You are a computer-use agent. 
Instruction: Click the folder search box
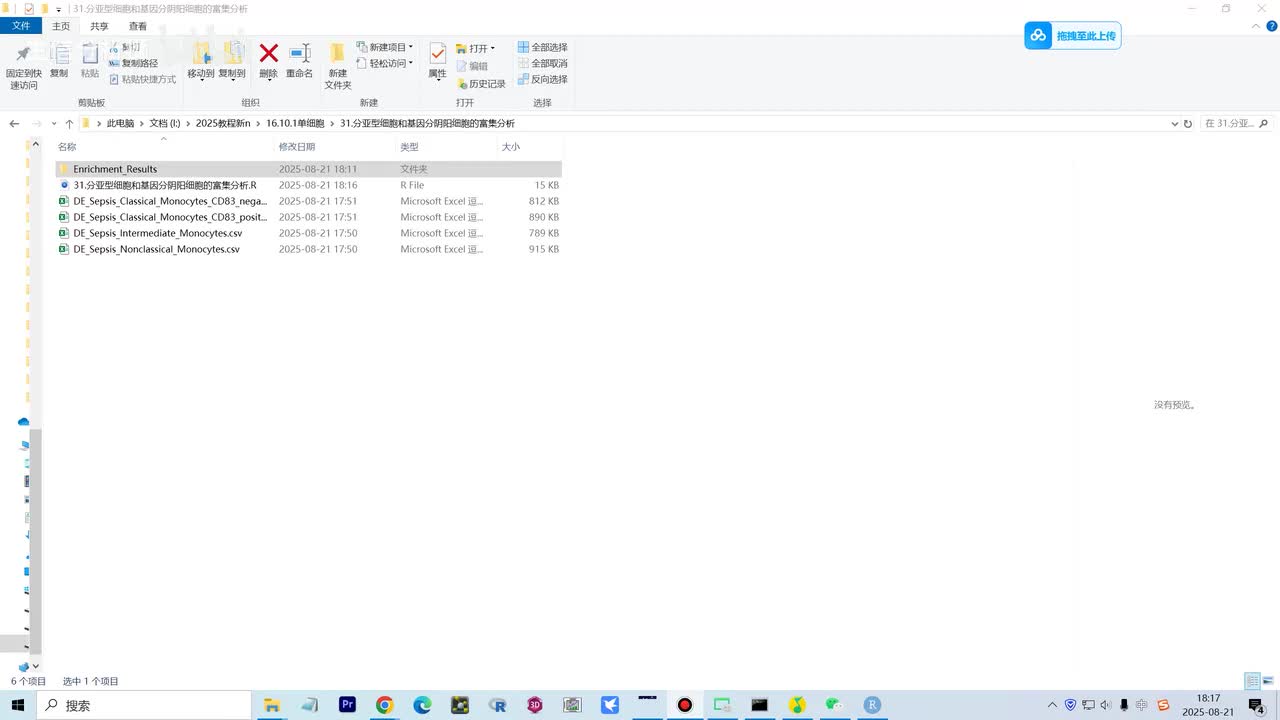(x=1236, y=124)
